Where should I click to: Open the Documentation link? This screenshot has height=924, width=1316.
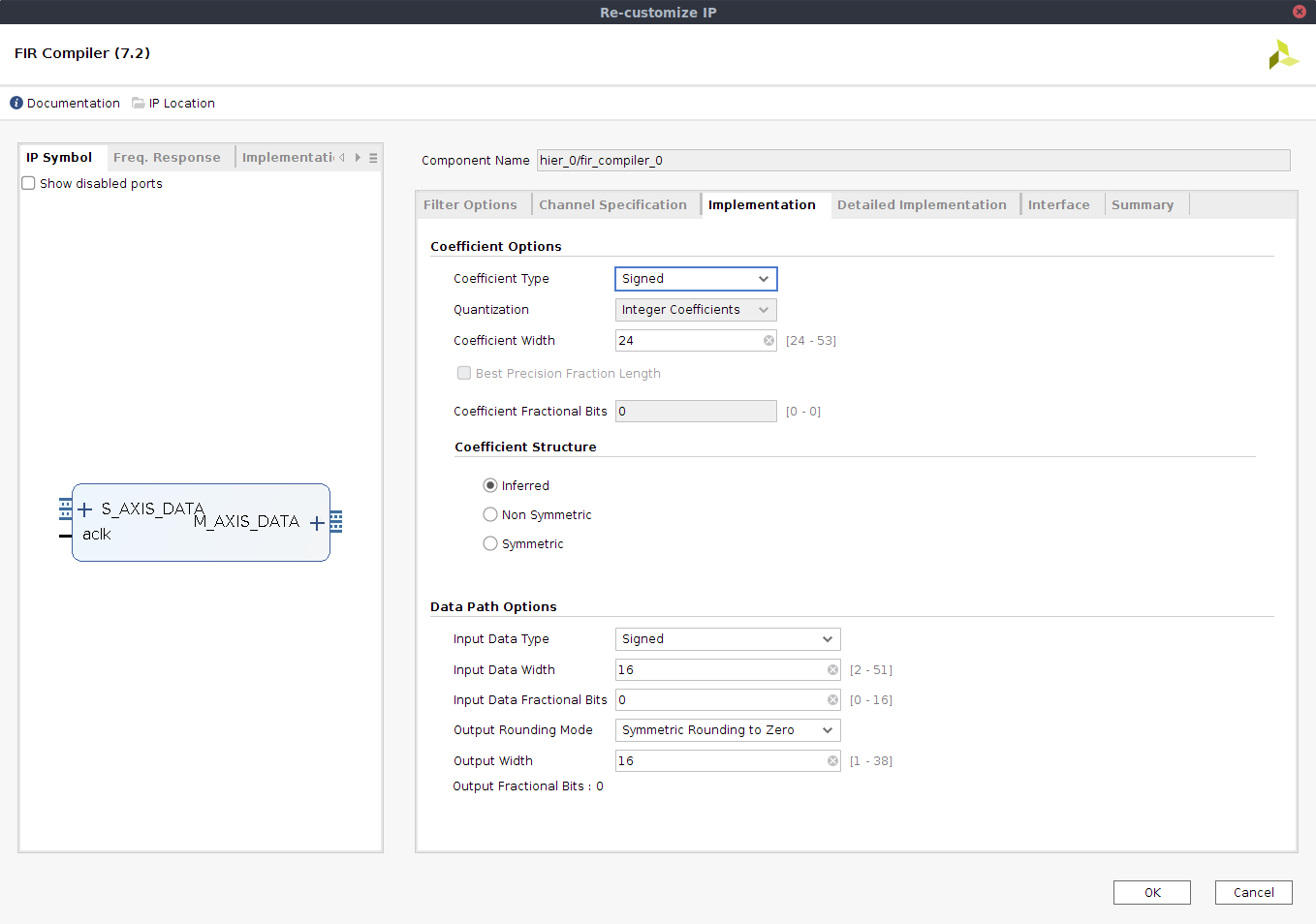tap(74, 103)
